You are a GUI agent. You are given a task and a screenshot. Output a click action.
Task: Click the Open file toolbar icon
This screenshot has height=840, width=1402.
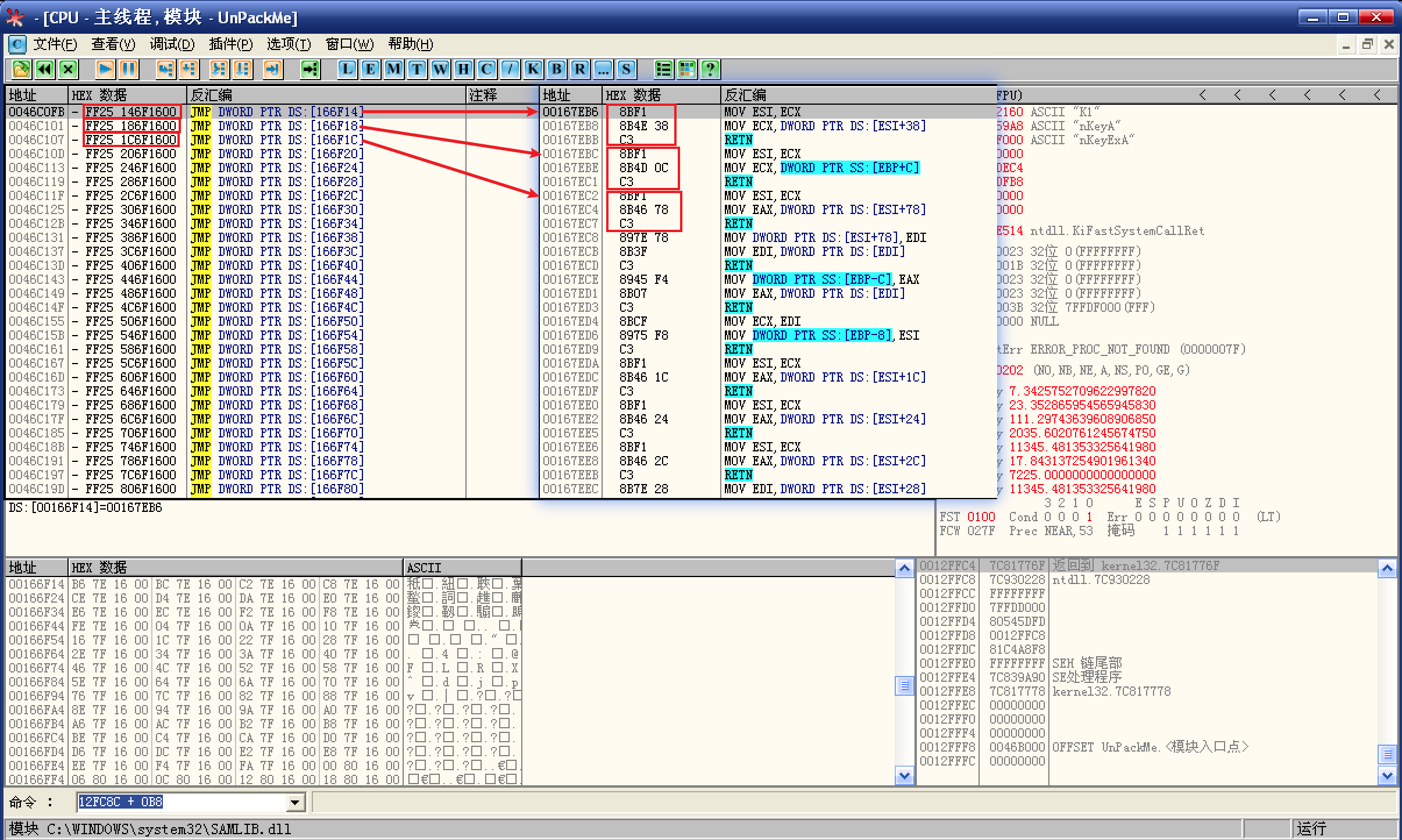[x=21, y=69]
